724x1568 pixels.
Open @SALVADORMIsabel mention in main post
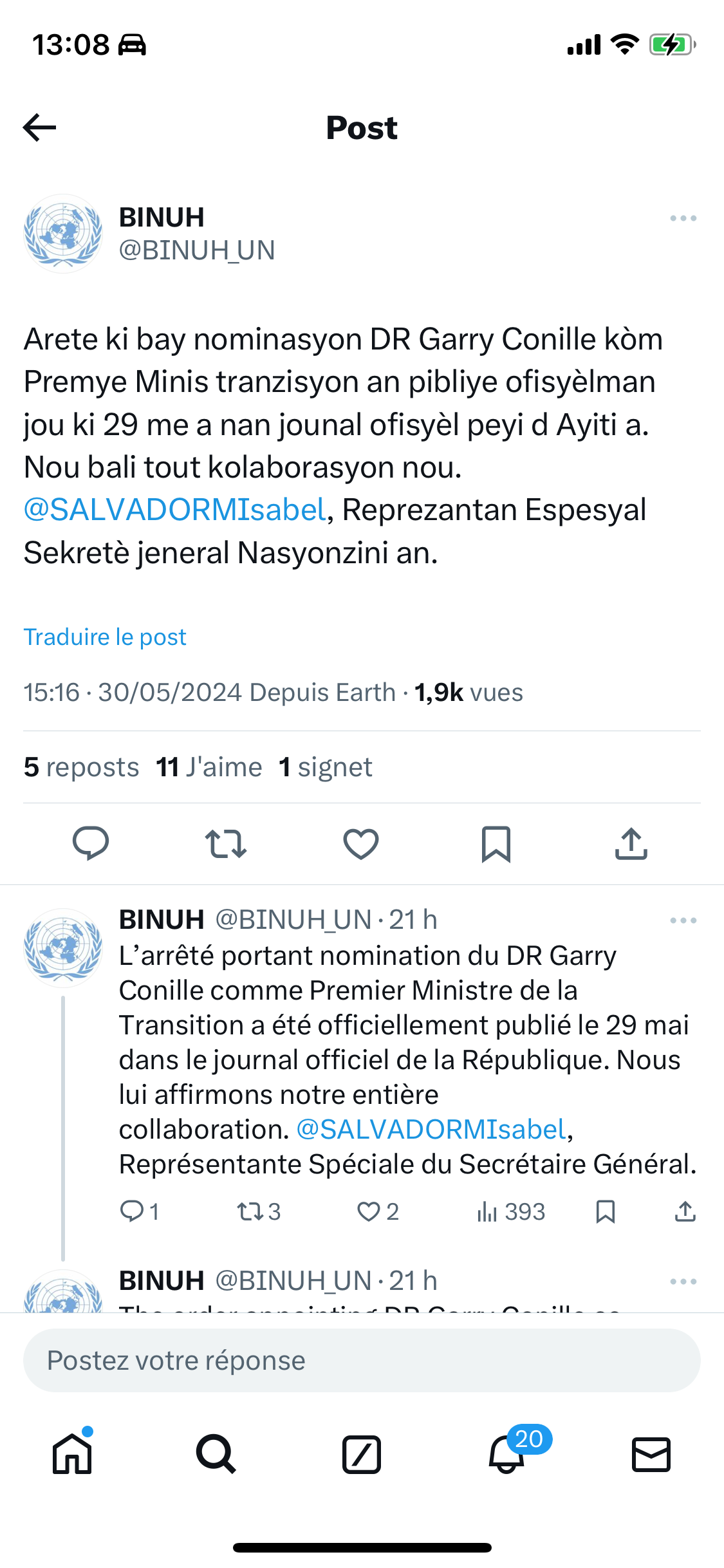point(175,510)
